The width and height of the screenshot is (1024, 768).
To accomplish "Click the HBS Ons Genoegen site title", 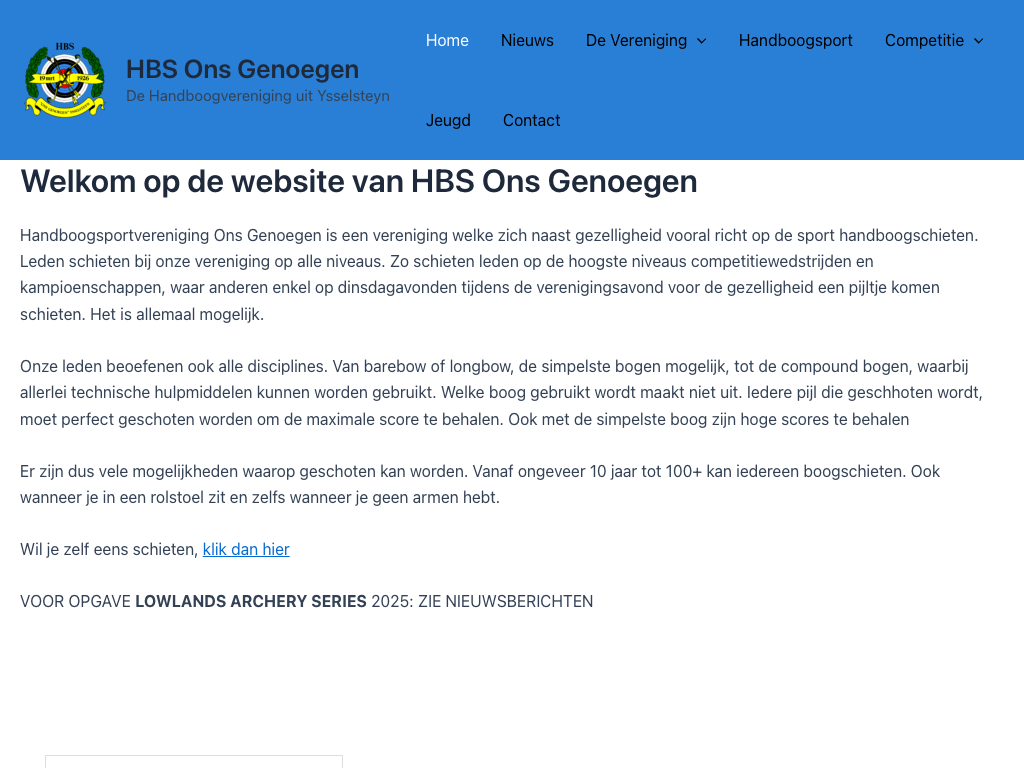I will coord(242,69).
